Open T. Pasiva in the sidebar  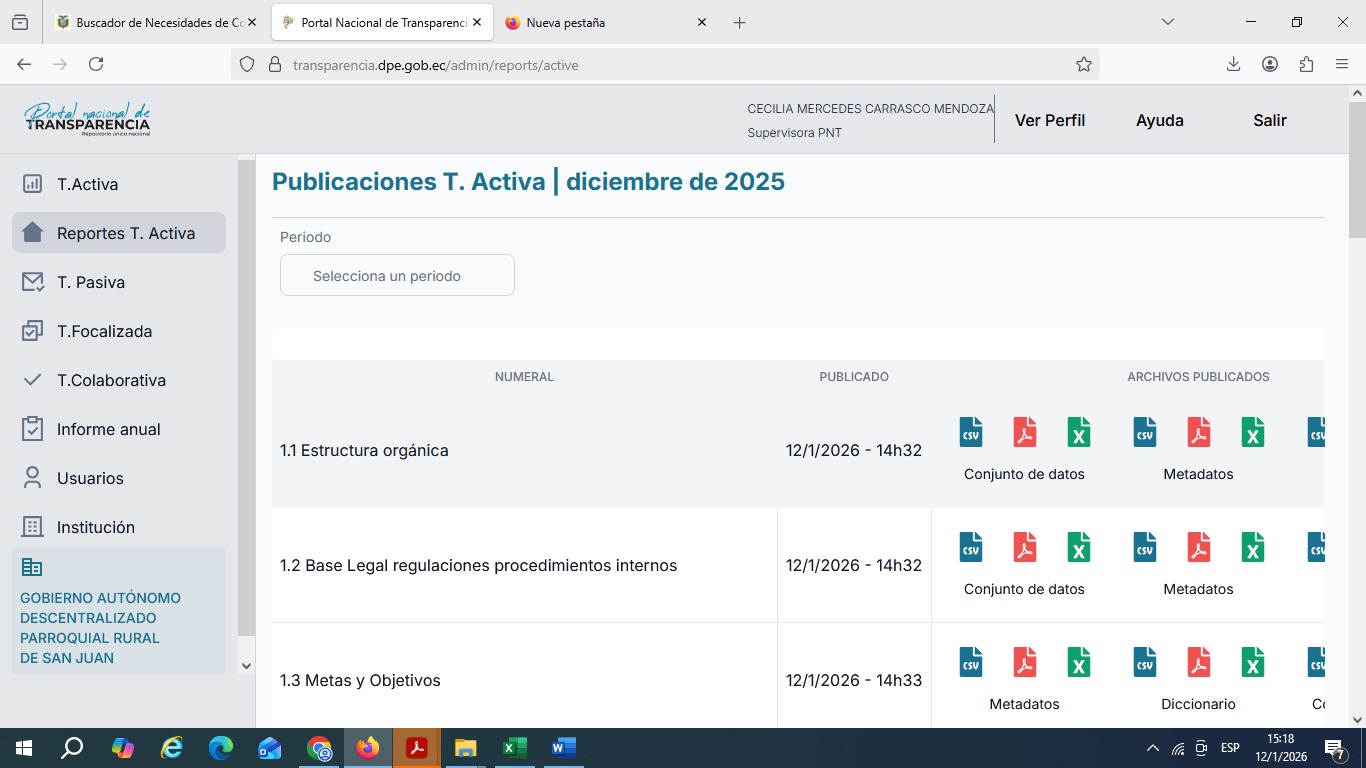pyautogui.click(x=91, y=282)
